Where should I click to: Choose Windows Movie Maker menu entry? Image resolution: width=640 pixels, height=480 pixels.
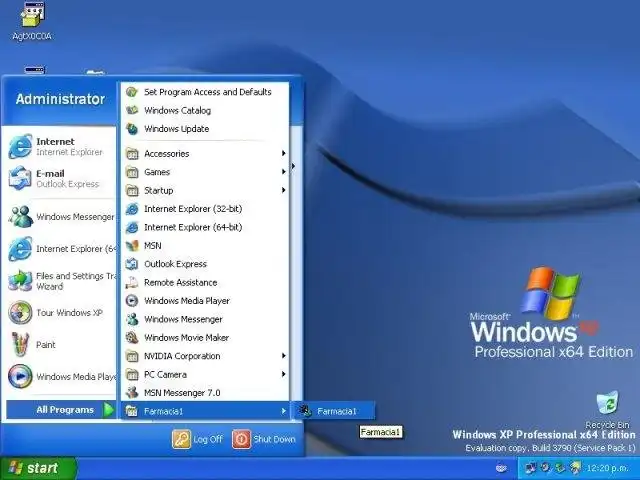[205, 338]
